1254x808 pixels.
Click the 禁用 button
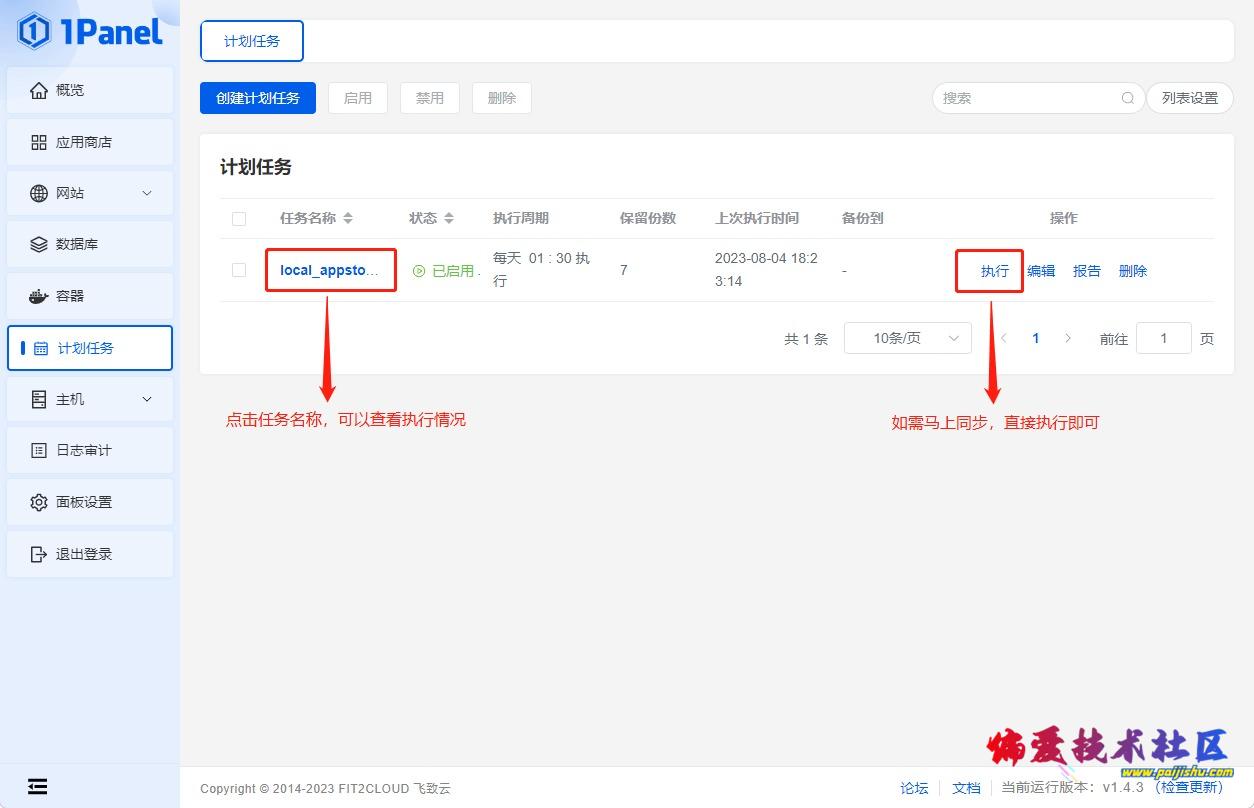coord(430,98)
